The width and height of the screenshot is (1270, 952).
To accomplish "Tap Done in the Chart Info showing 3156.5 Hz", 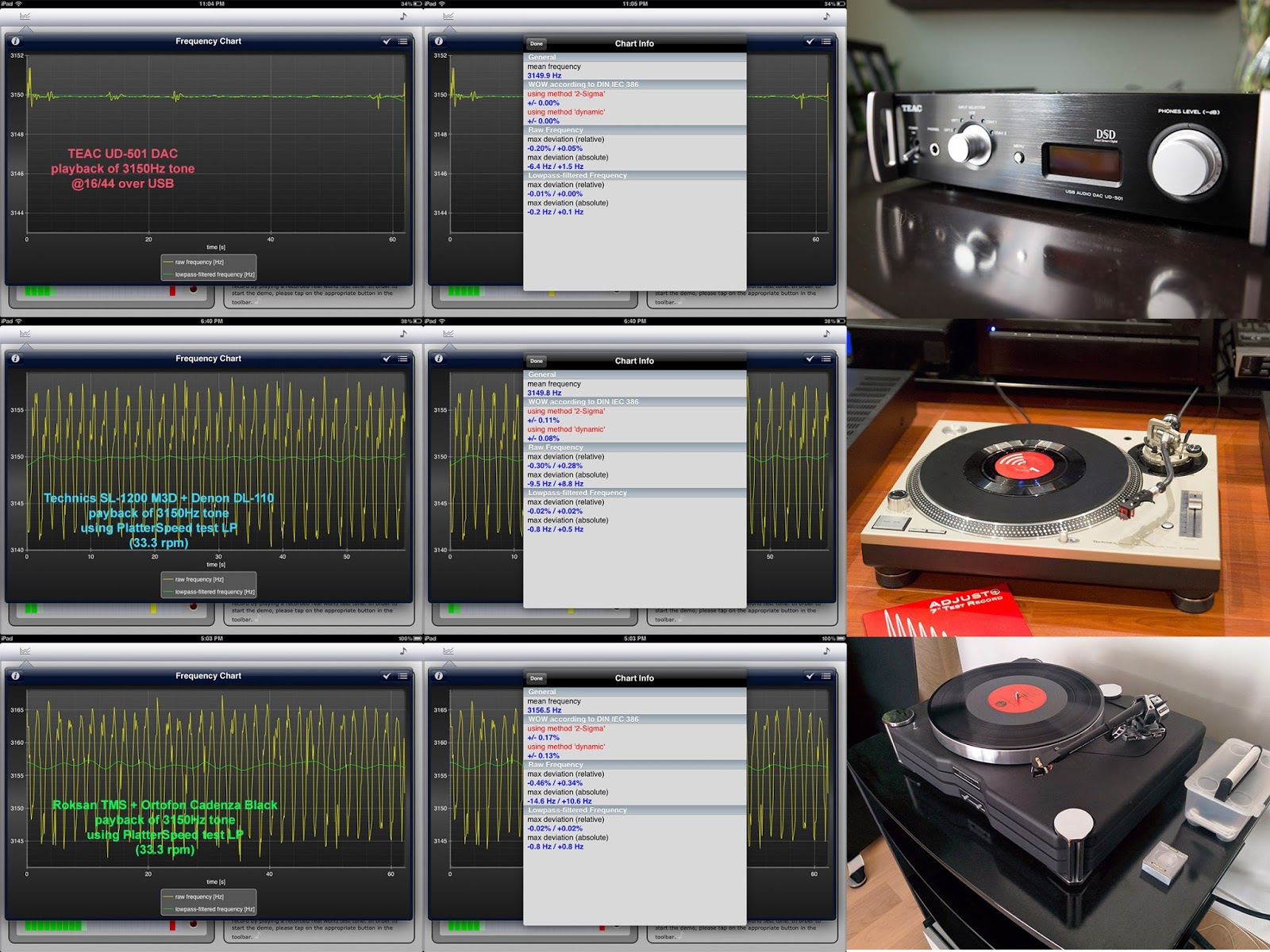I will (537, 678).
